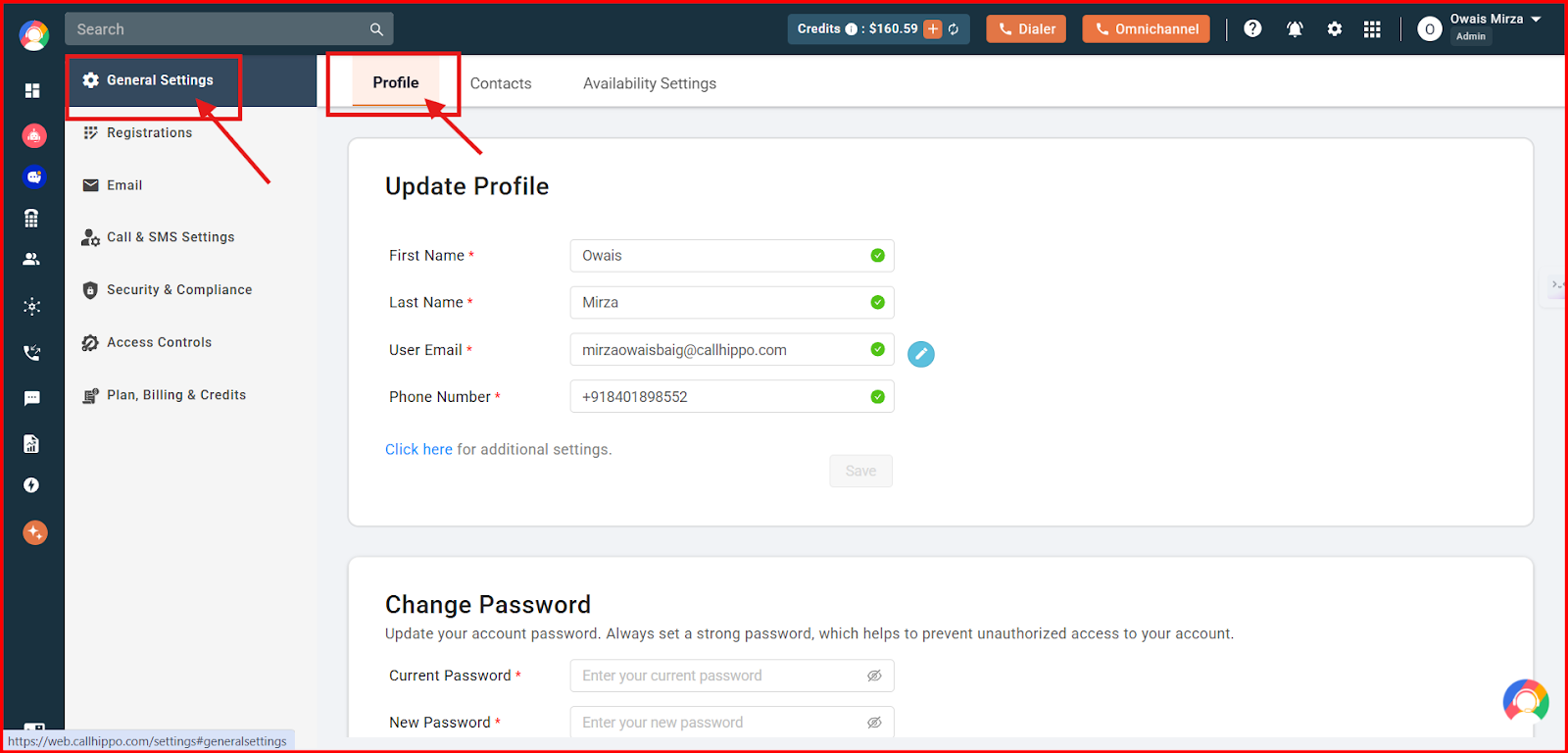Image resolution: width=1568 pixels, height=753 pixels.
Task: Open the blue chat bot sidebar icon
Action: tap(34, 176)
